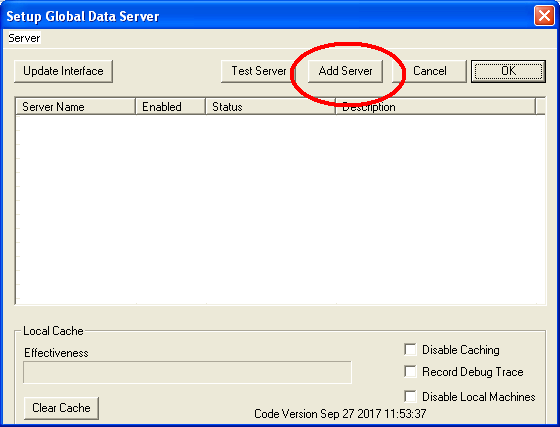
Task: Toggle the Record Debug Trace checkbox
Action: tap(410, 372)
